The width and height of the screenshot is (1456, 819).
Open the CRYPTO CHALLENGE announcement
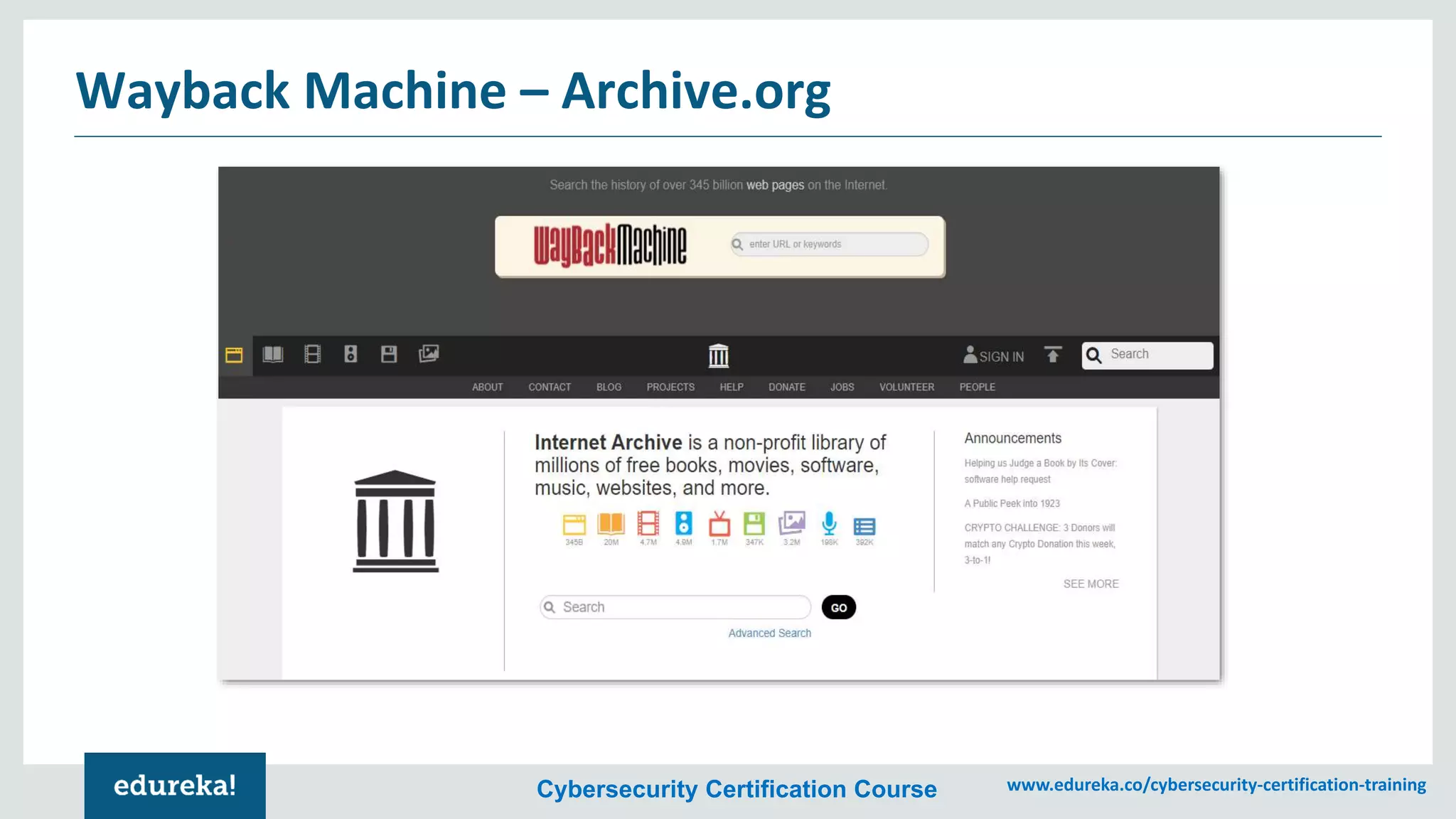coord(1040,544)
